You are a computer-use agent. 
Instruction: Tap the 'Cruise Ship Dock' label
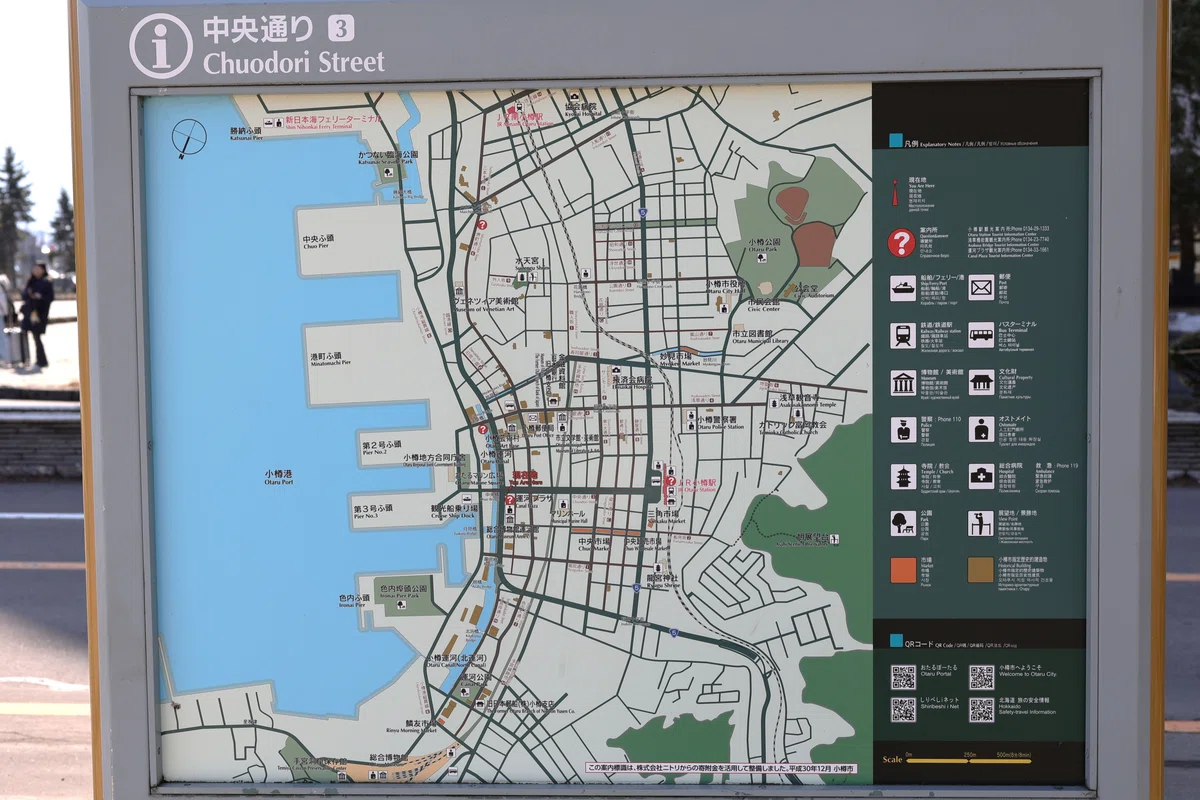tap(452, 518)
